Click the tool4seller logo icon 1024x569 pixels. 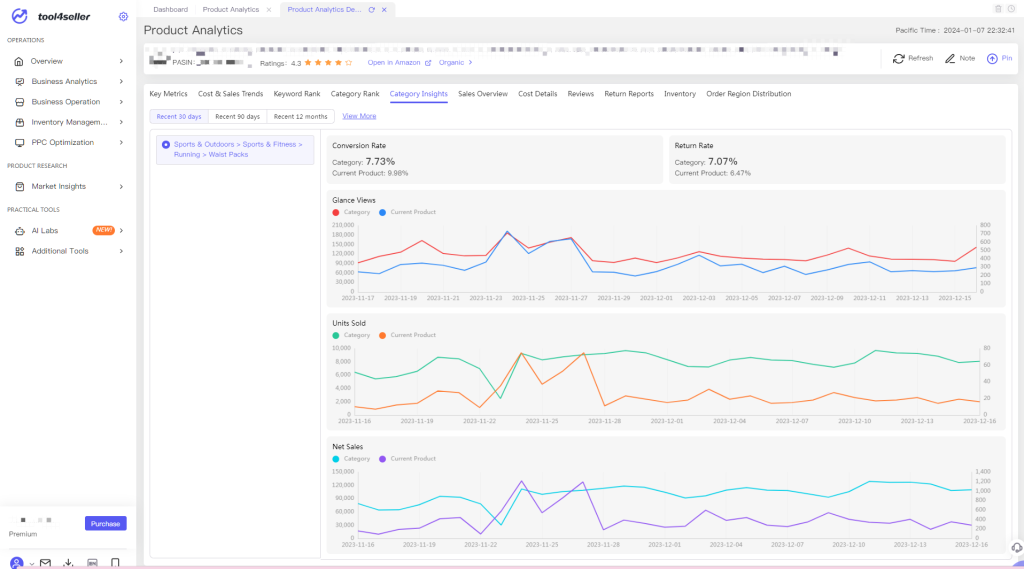[20, 16]
